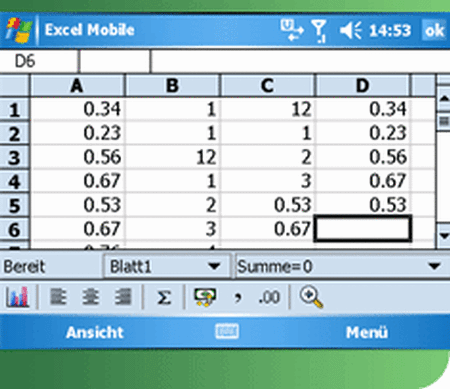Select row 1 header
450x389 pixels.
pyautogui.click(x=14, y=110)
